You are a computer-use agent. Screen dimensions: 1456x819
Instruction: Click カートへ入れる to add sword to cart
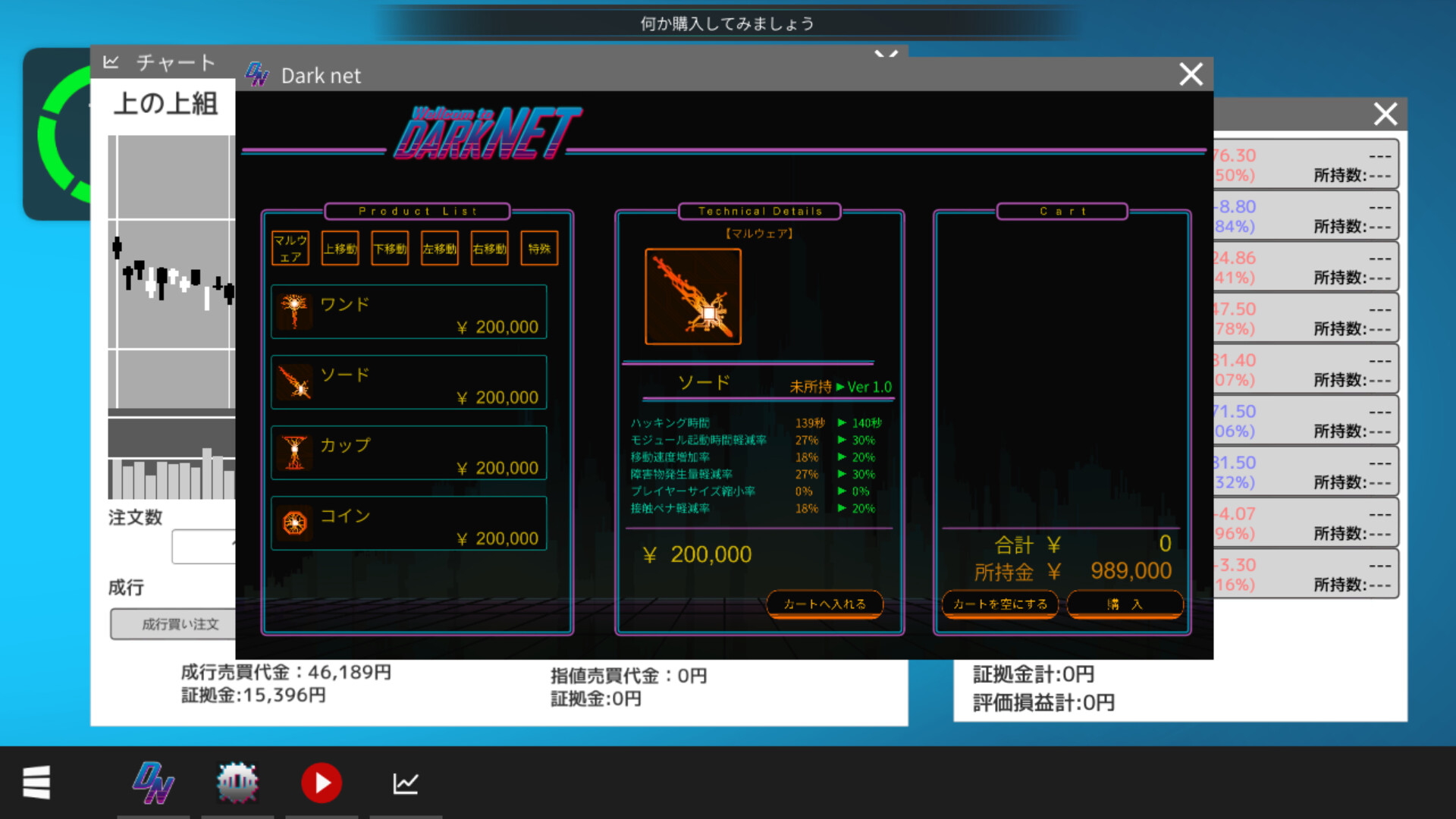[824, 604]
